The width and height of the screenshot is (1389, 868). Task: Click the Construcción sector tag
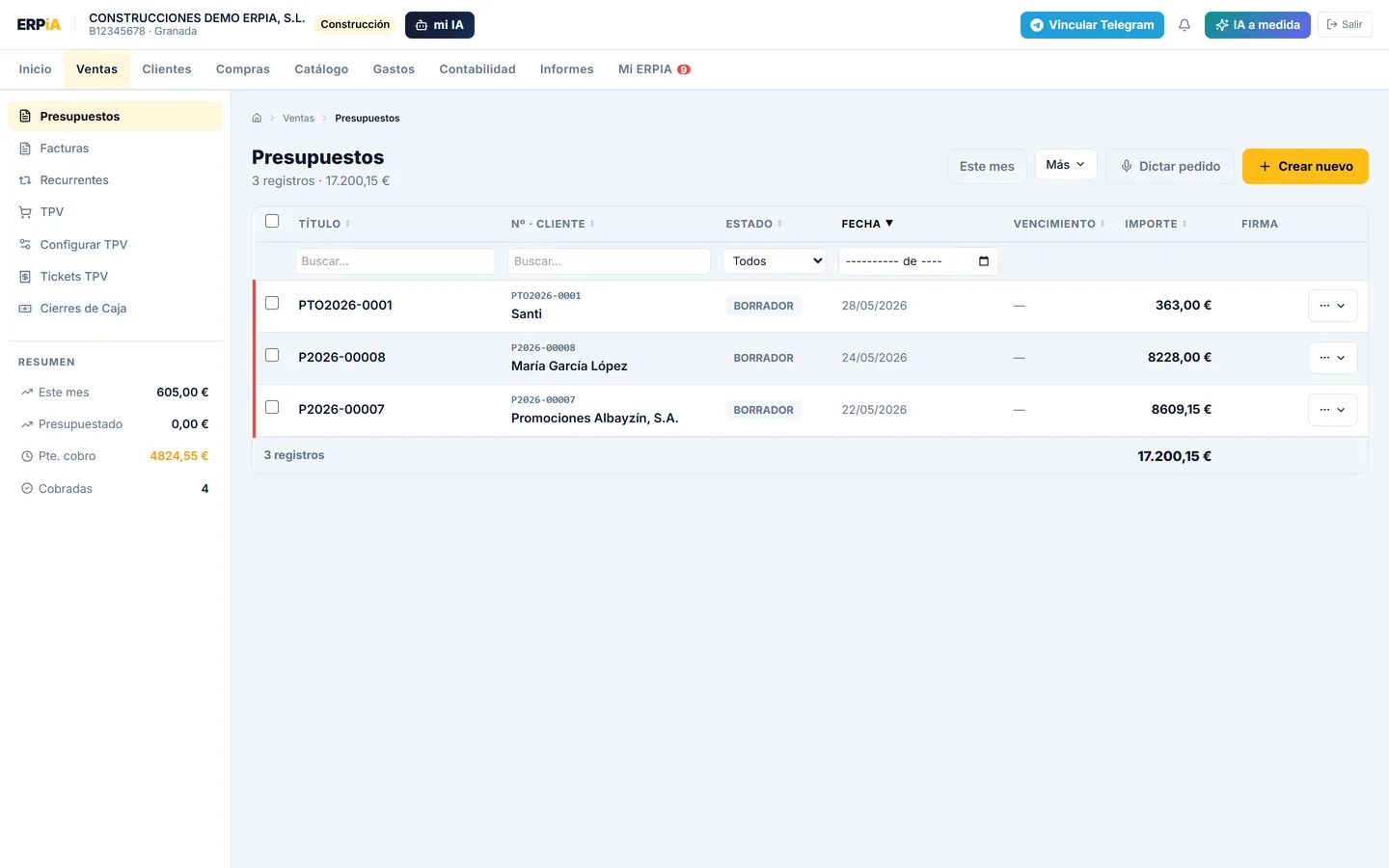(x=355, y=24)
